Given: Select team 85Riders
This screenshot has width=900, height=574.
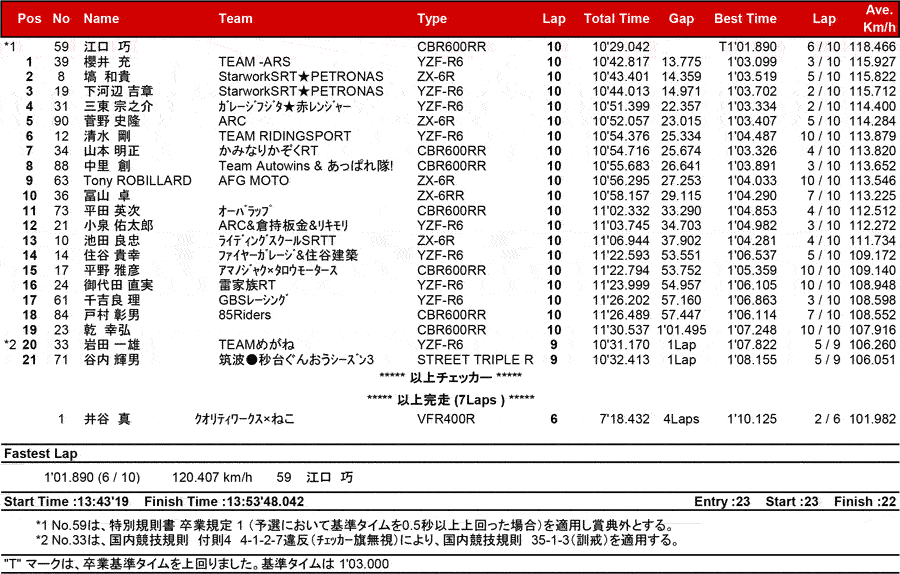Looking at the screenshot, I should (245, 315).
